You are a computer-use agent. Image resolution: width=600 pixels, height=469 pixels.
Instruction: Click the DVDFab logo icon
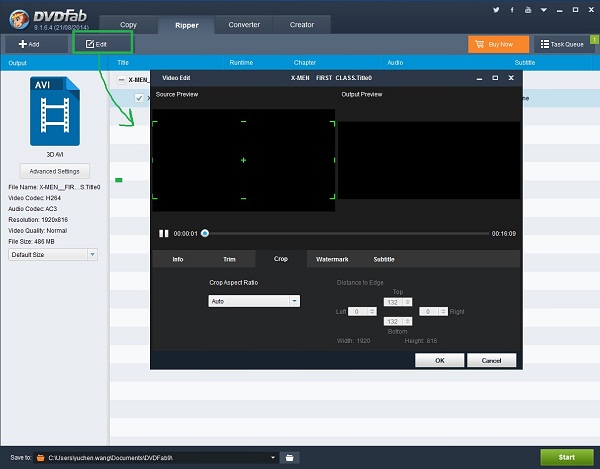click(19, 19)
